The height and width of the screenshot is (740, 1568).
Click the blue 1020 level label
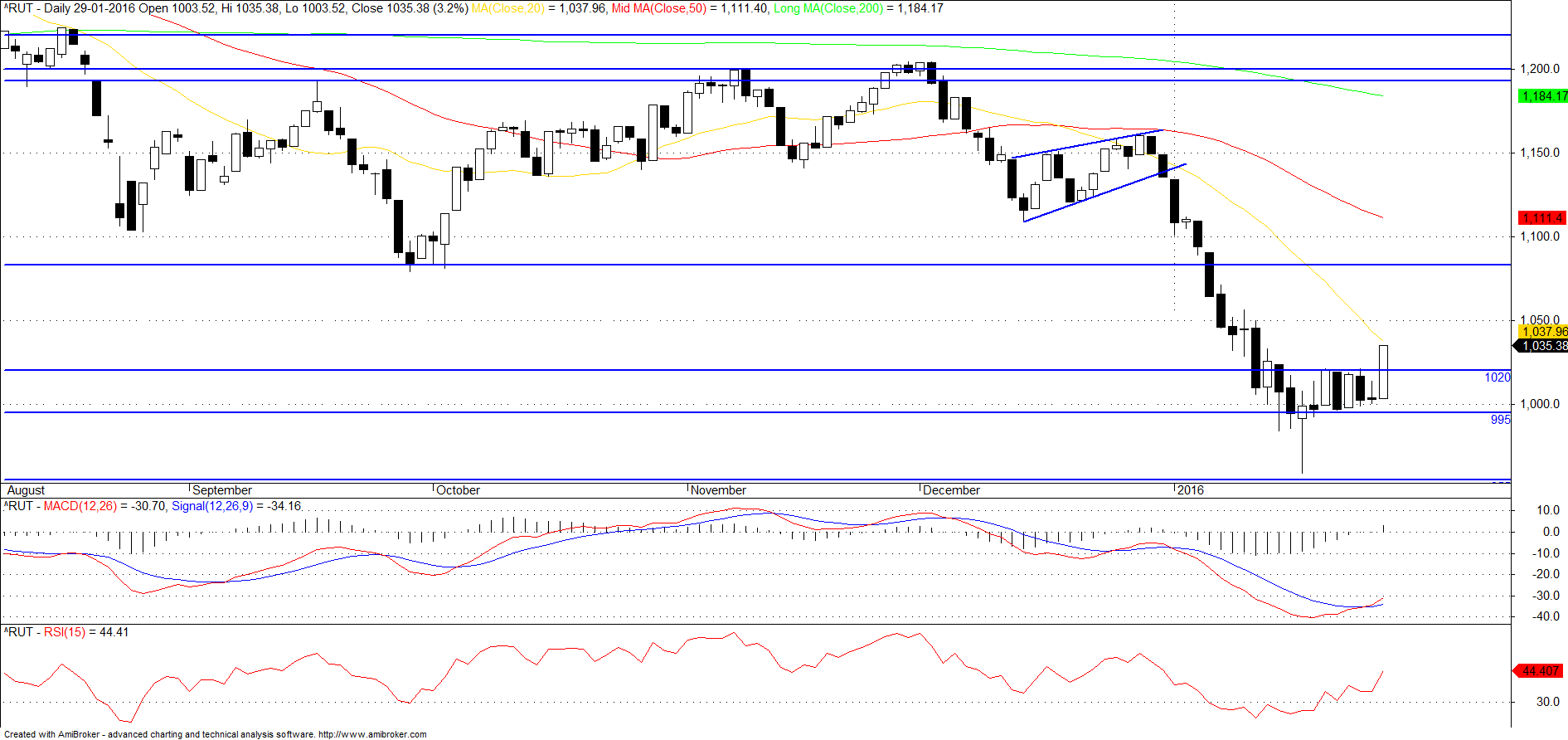click(x=1498, y=377)
